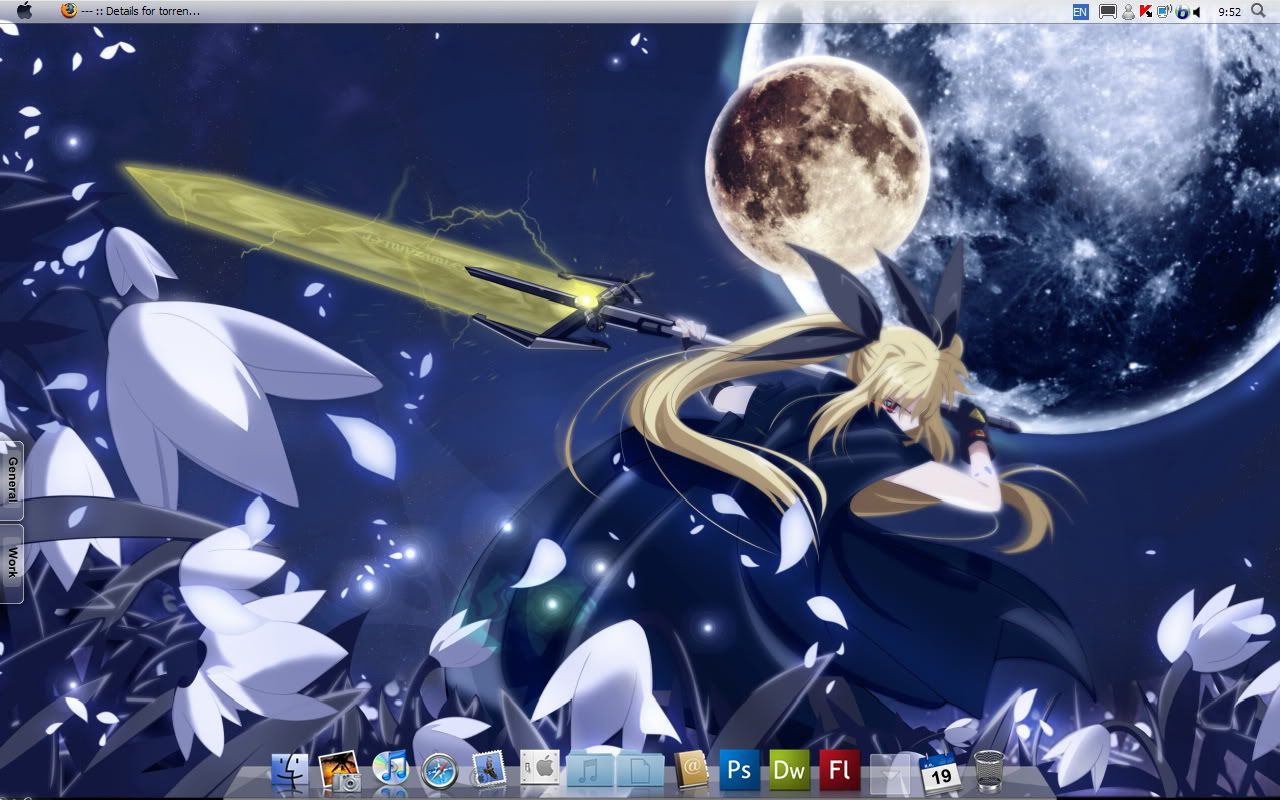
Task: Switch to the Firefox torrent details window
Action: point(130,11)
